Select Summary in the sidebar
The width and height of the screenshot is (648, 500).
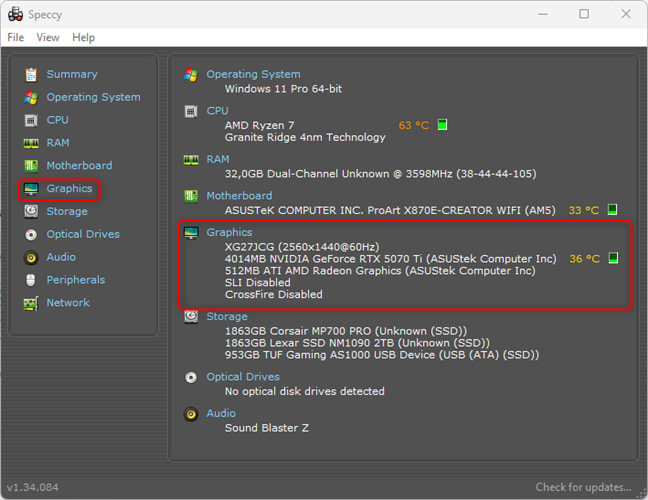pyautogui.click(x=72, y=74)
